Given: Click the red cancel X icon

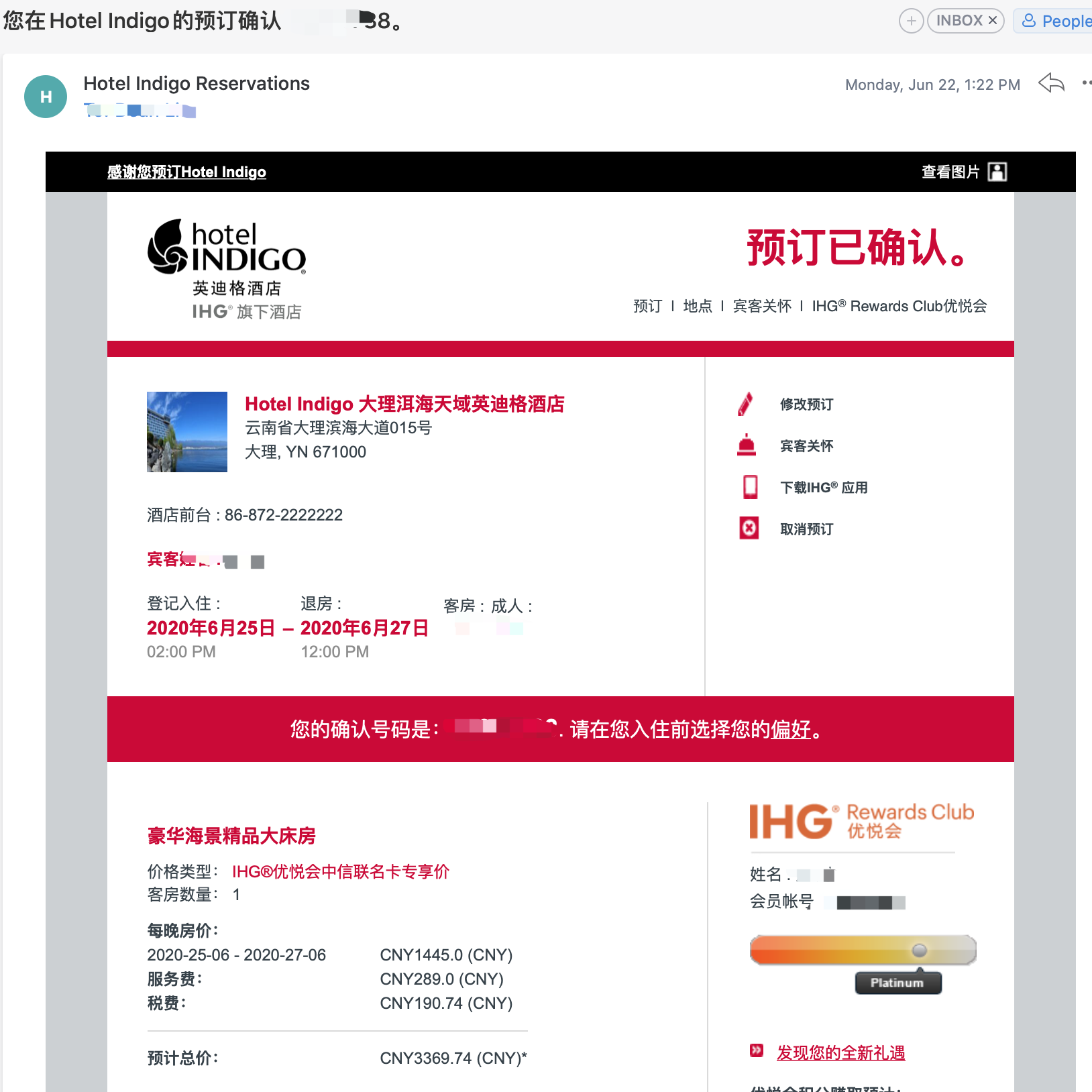Looking at the screenshot, I should pyautogui.click(x=749, y=529).
